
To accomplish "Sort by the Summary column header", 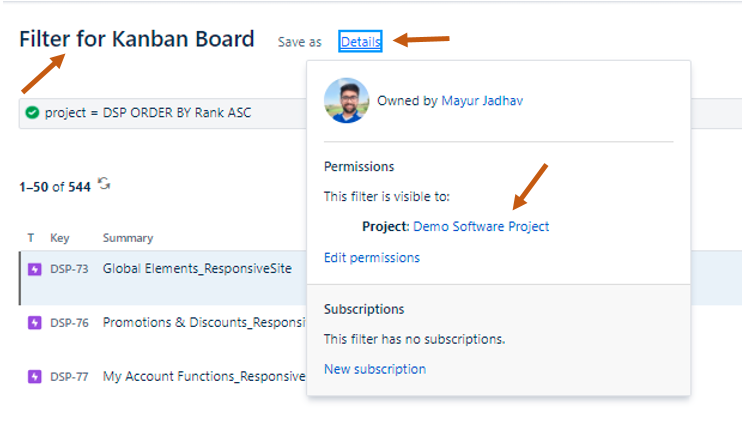I will [x=128, y=238].
